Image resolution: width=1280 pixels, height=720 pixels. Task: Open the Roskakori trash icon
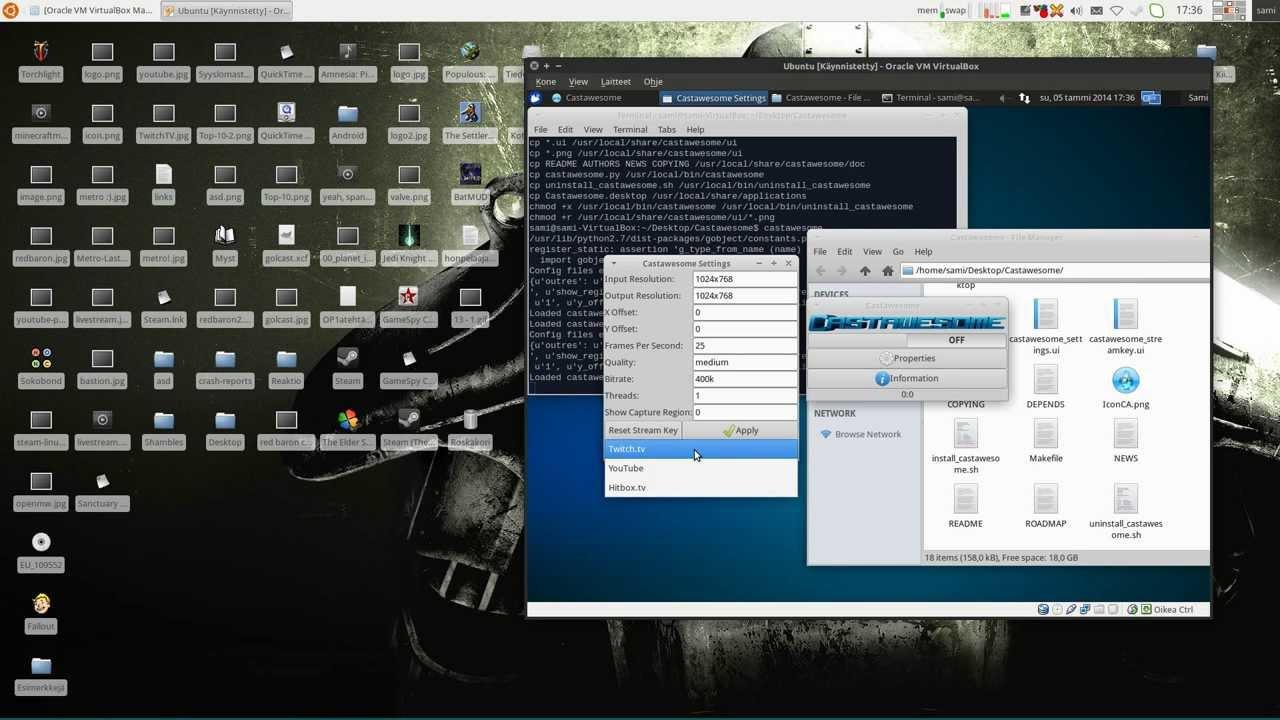[x=470, y=420]
